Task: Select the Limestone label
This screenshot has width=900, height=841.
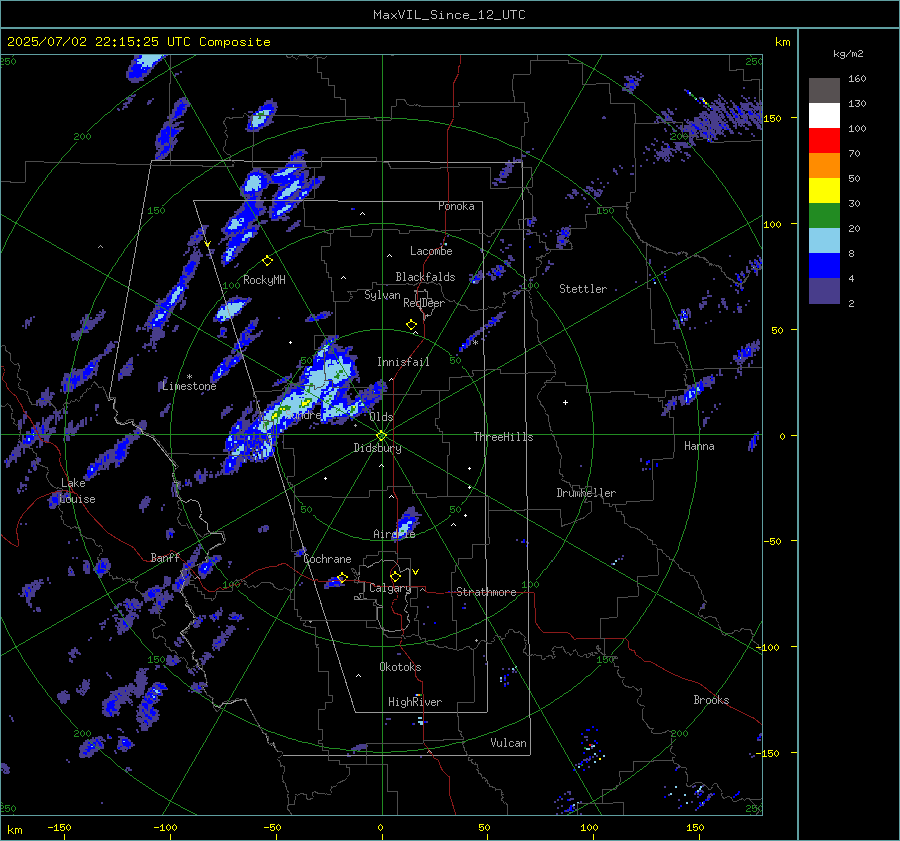Action: pos(189,386)
